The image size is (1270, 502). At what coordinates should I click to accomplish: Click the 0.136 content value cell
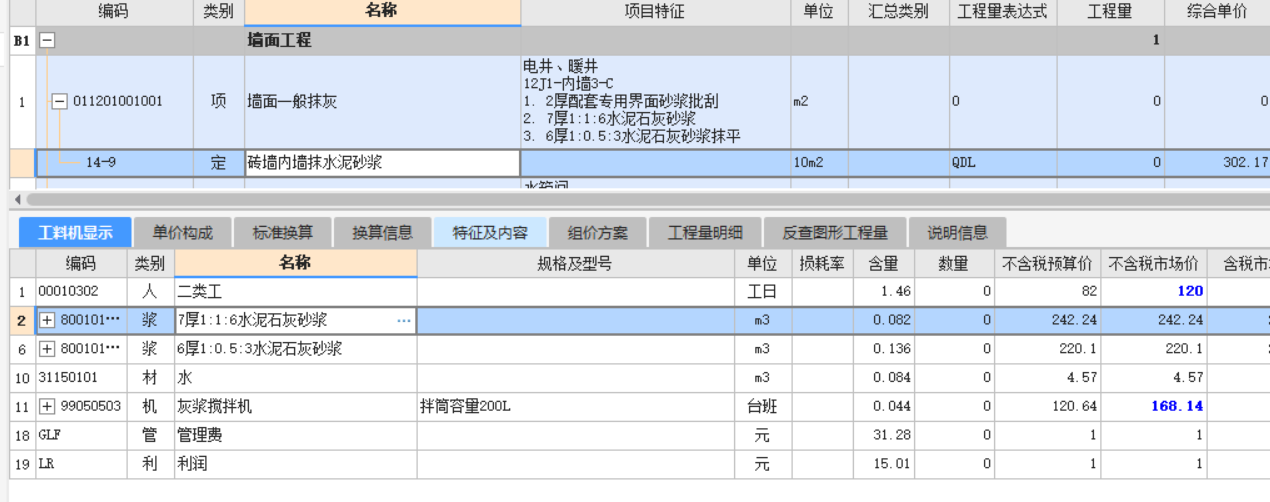tap(882, 349)
